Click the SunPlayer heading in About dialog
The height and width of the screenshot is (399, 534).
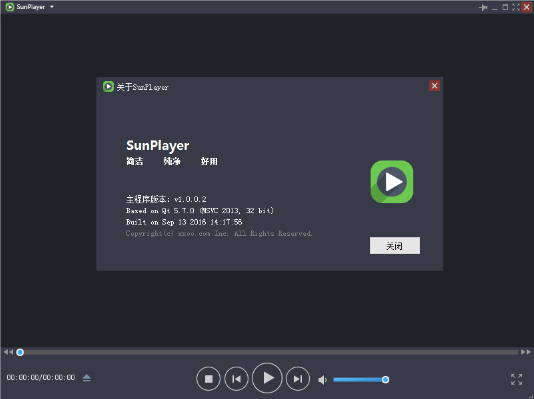[158, 146]
